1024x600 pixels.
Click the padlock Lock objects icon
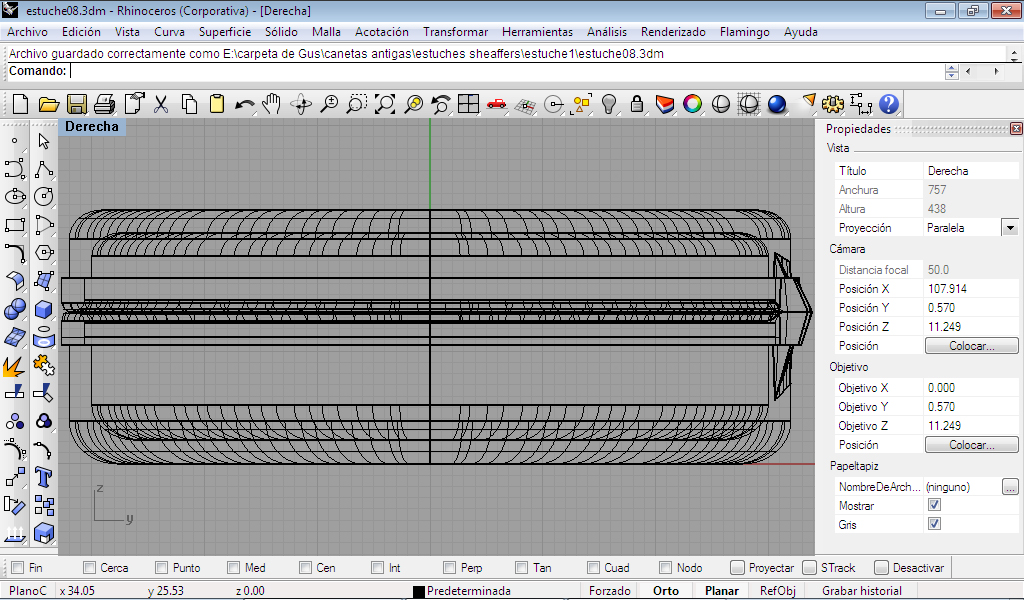pos(636,104)
